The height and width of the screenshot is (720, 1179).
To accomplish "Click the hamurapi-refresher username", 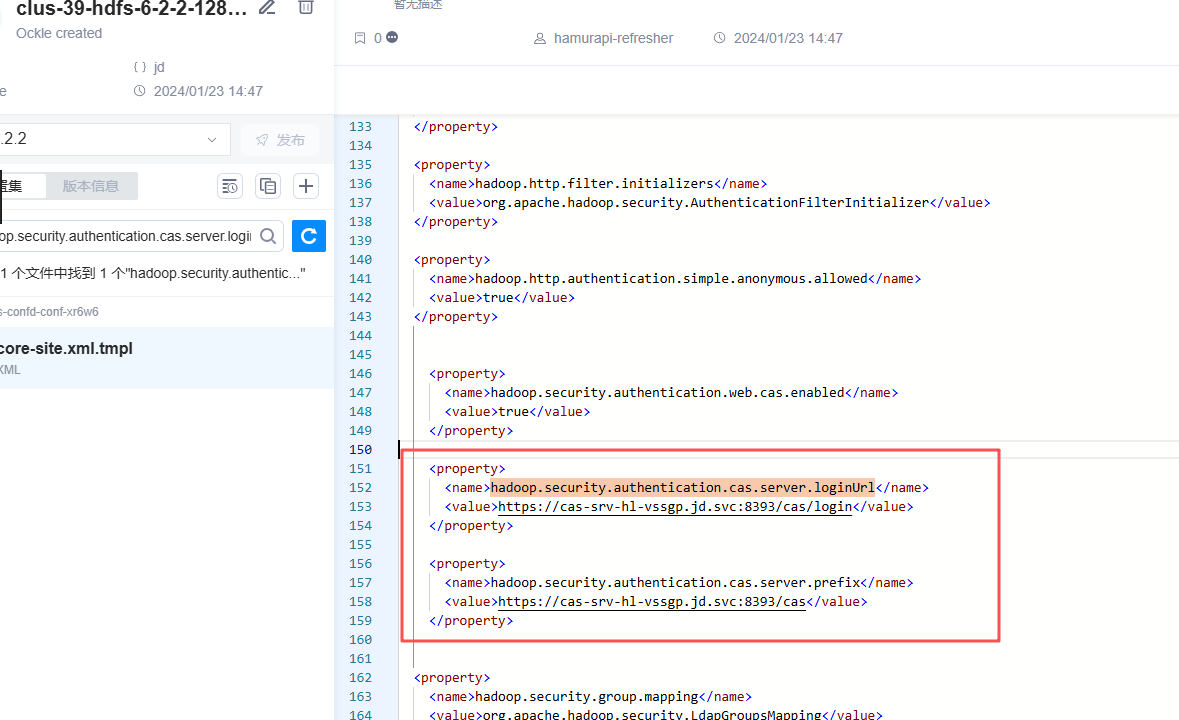I will click(x=614, y=38).
